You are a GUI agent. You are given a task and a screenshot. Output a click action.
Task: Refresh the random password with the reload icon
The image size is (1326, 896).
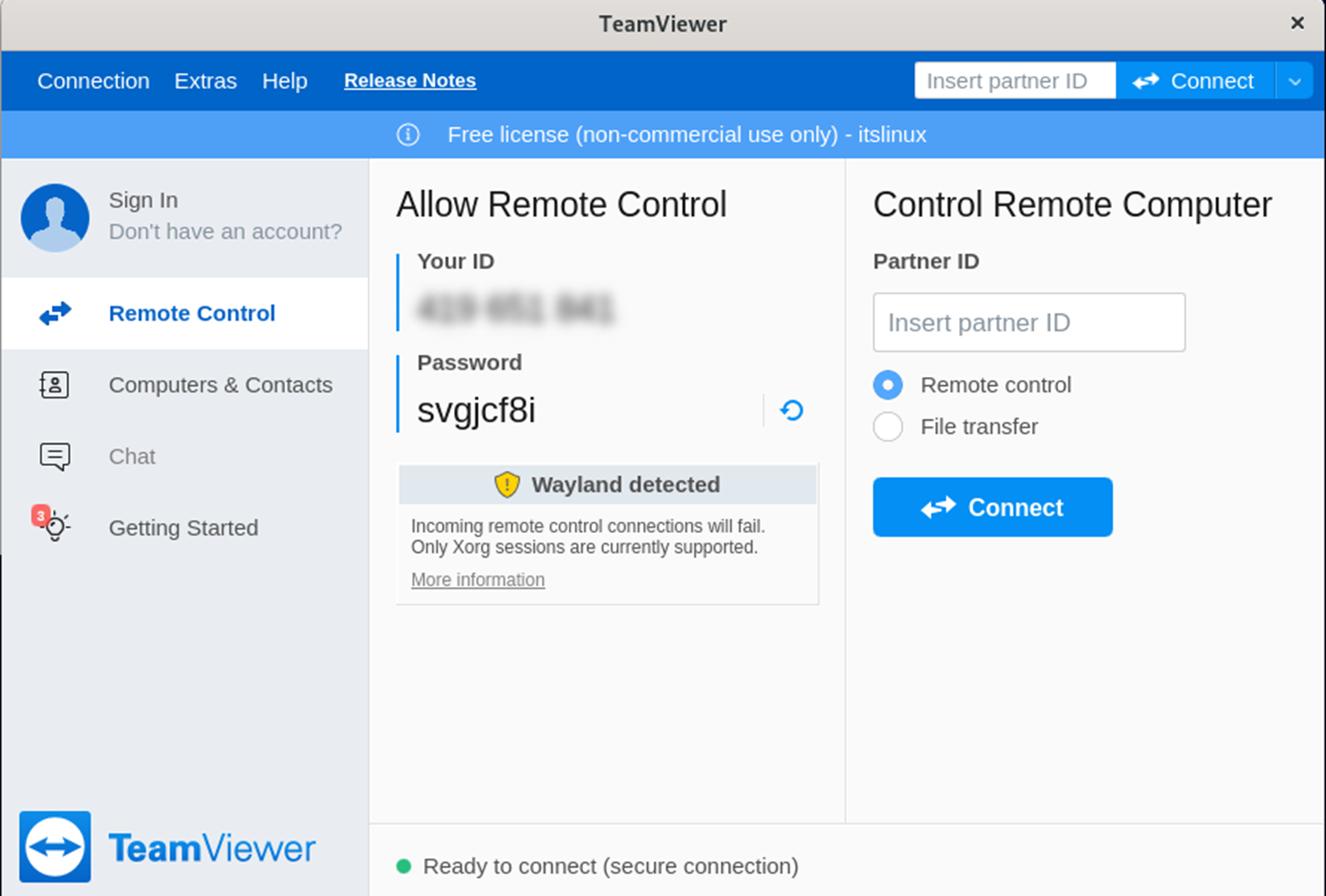click(x=792, y=410)
